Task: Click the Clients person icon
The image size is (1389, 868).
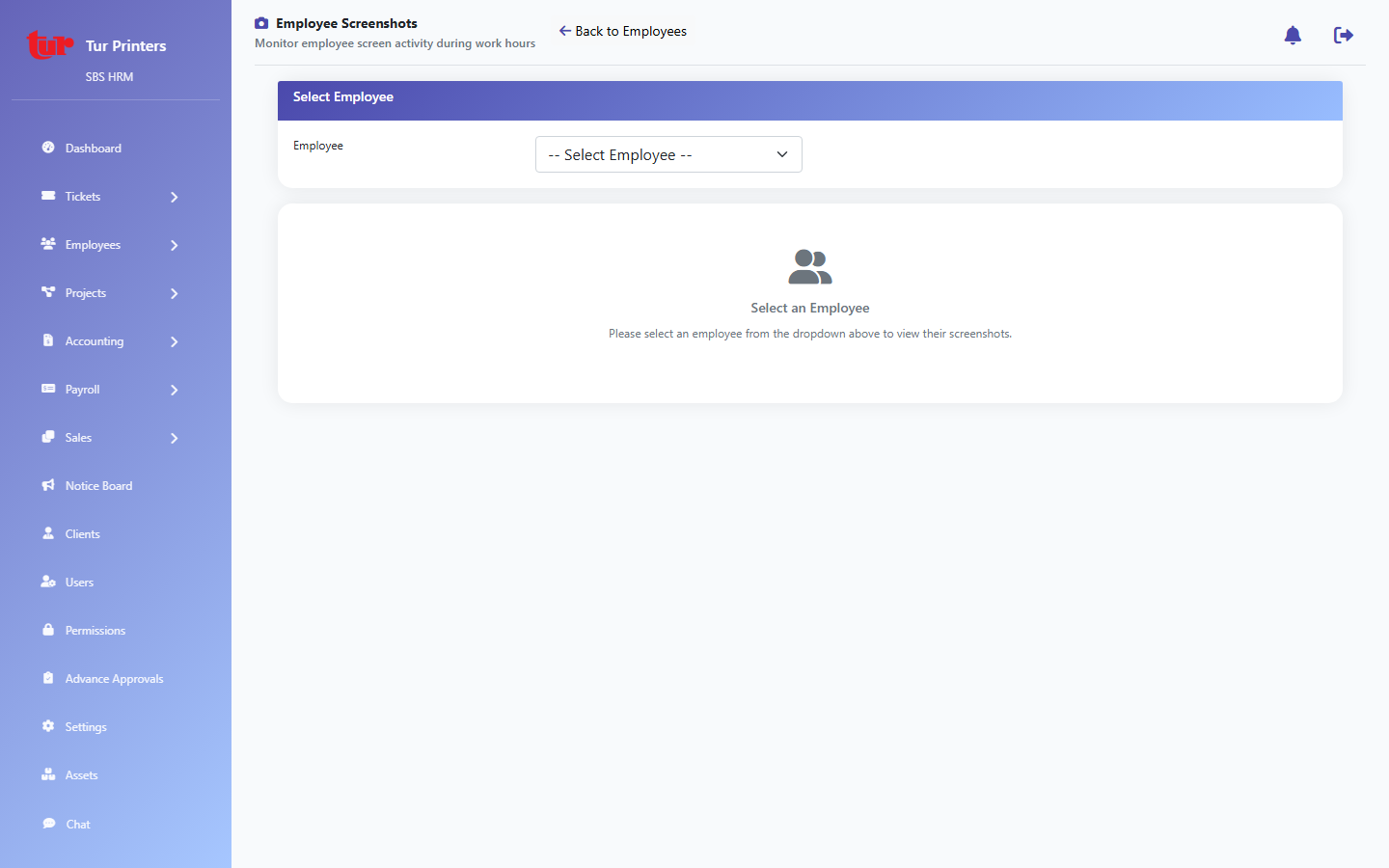Action: 47,533
